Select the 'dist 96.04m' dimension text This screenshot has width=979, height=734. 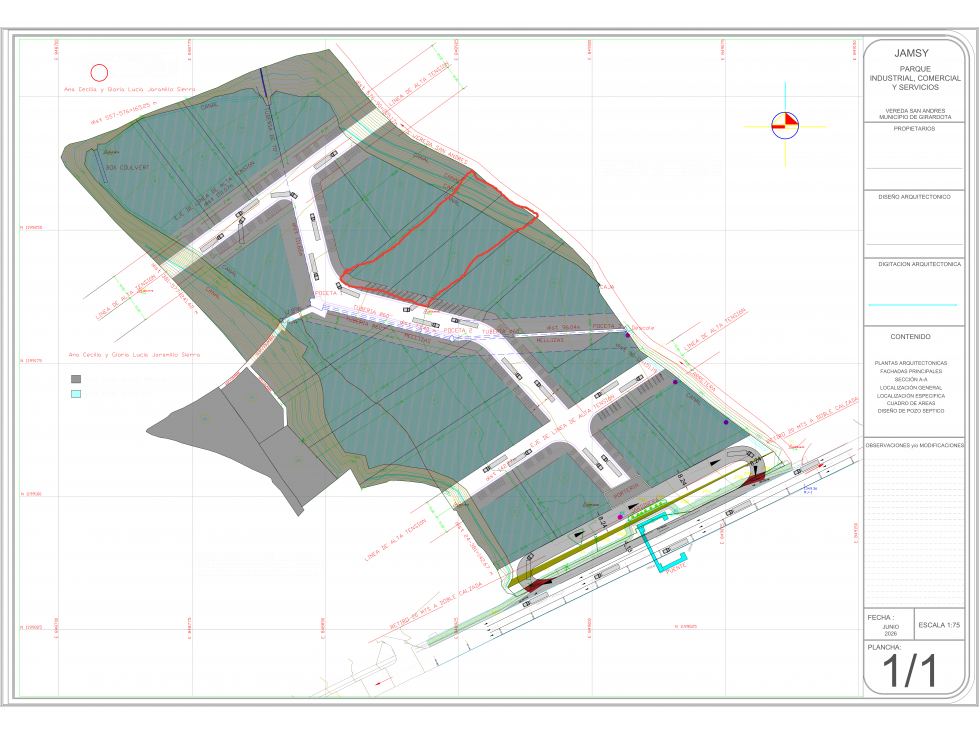(x=563, y=327)
